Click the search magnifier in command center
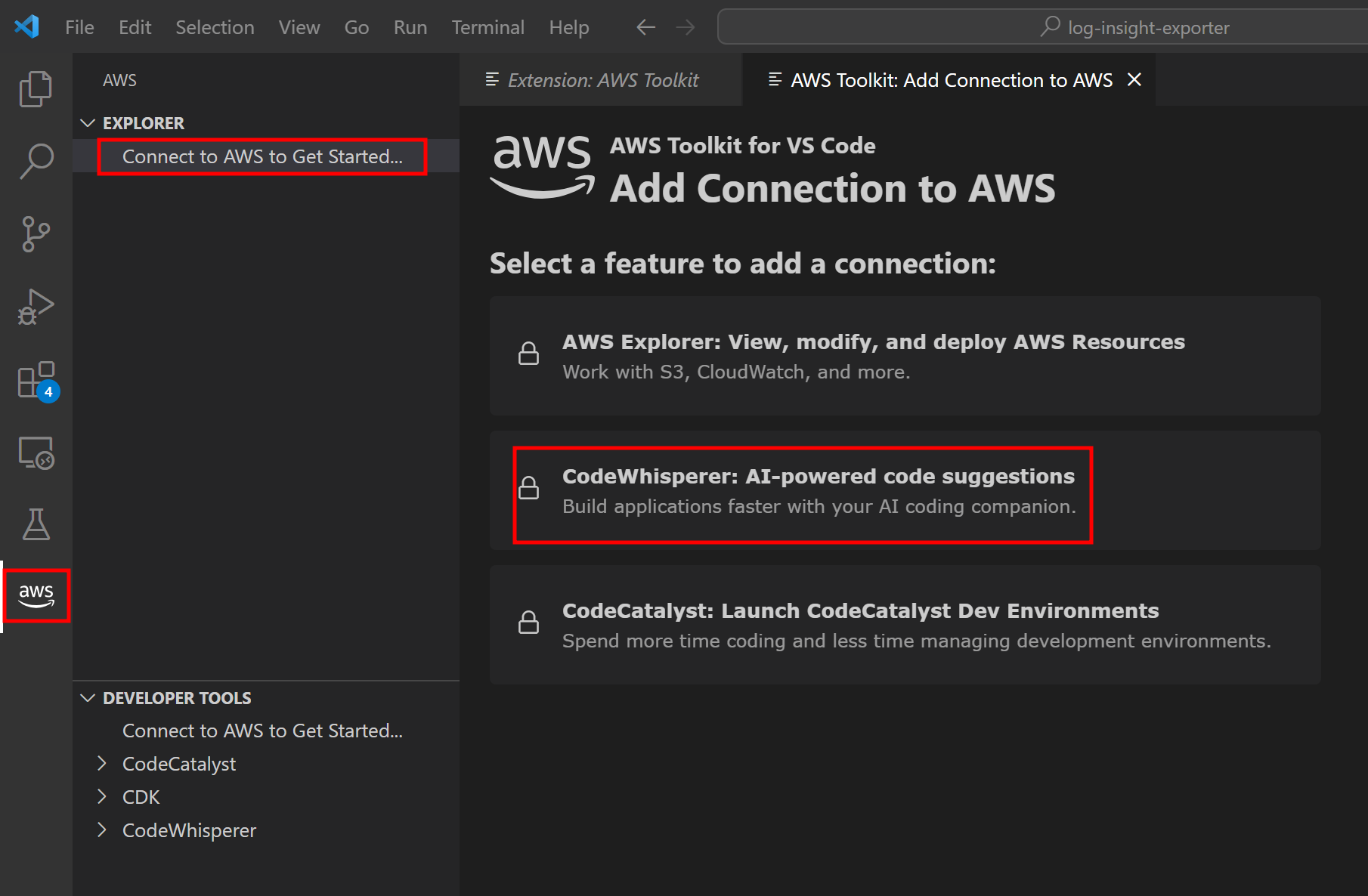Viewport: 1368px width, 896px height. pos(1050,26)
